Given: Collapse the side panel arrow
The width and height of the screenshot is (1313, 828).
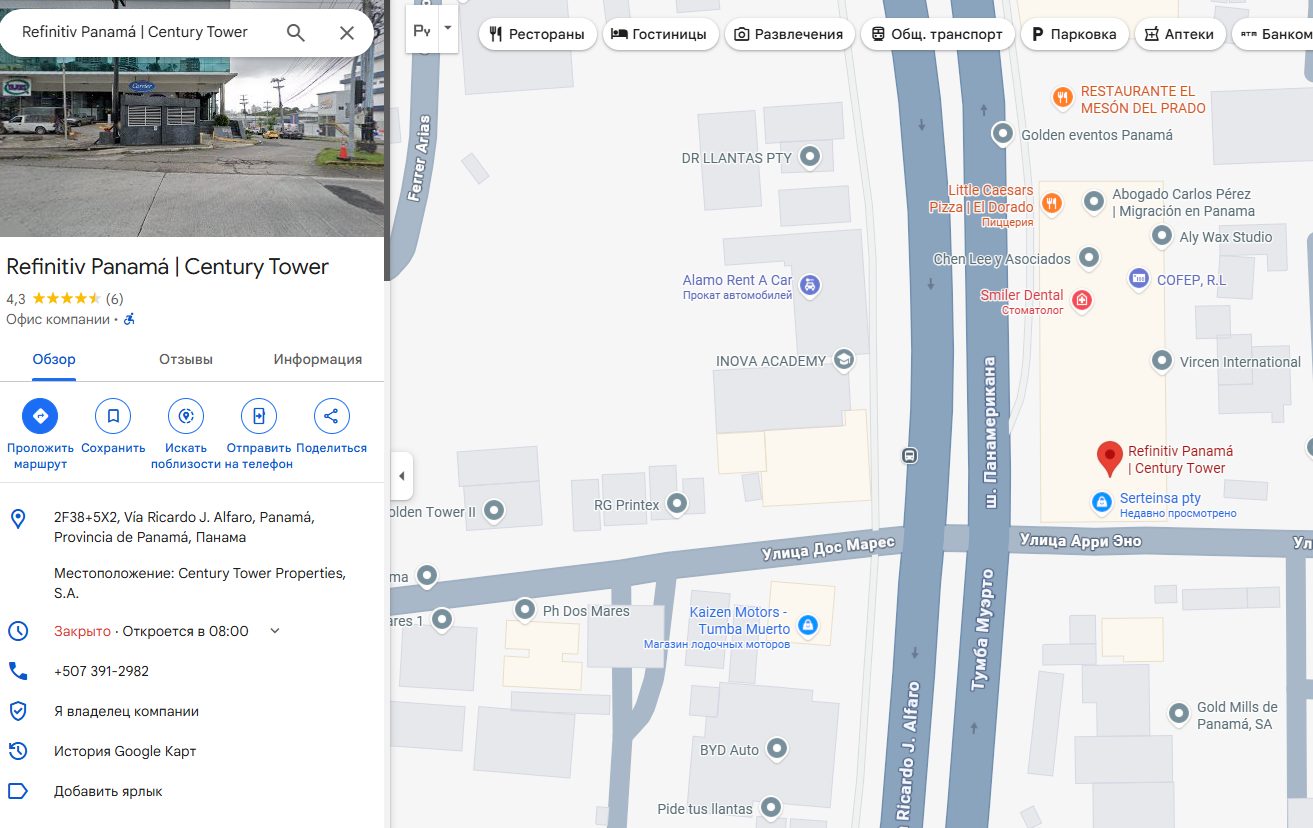Looking at the screenshot, I should click(x=401, y=476).
